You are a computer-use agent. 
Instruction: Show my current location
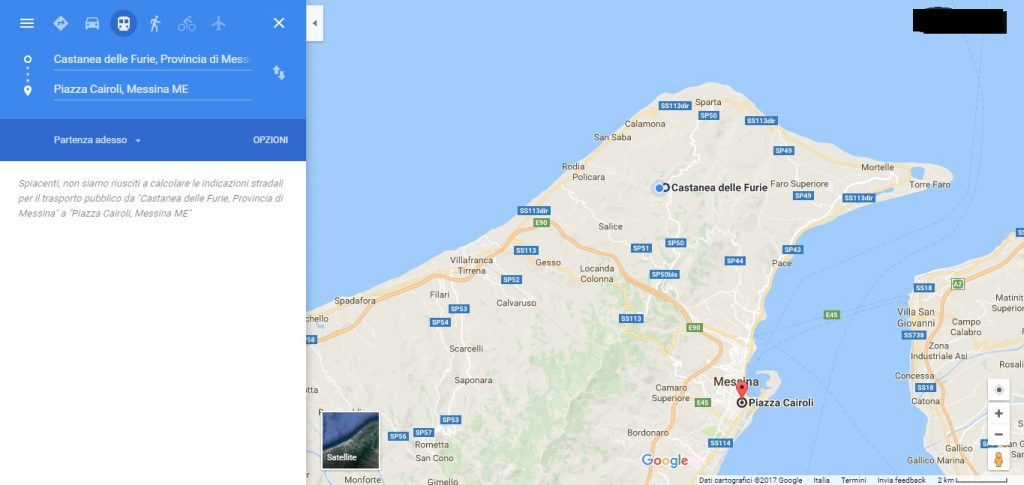[999, 390]
